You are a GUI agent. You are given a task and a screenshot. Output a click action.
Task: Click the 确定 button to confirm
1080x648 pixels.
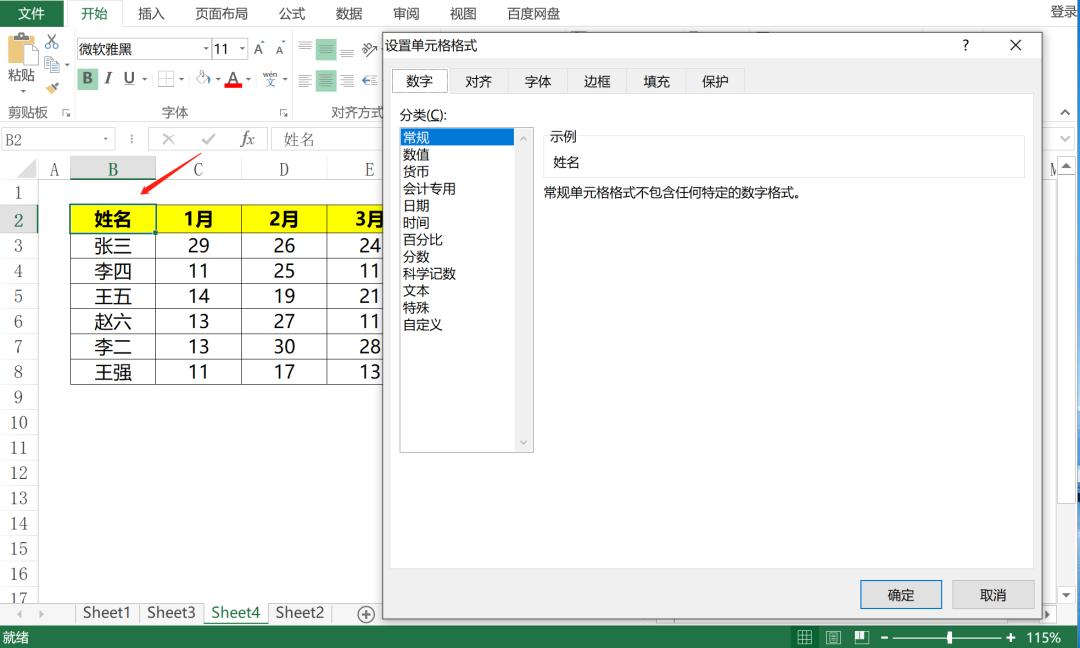pyautogui.click(x=900, y=594)
